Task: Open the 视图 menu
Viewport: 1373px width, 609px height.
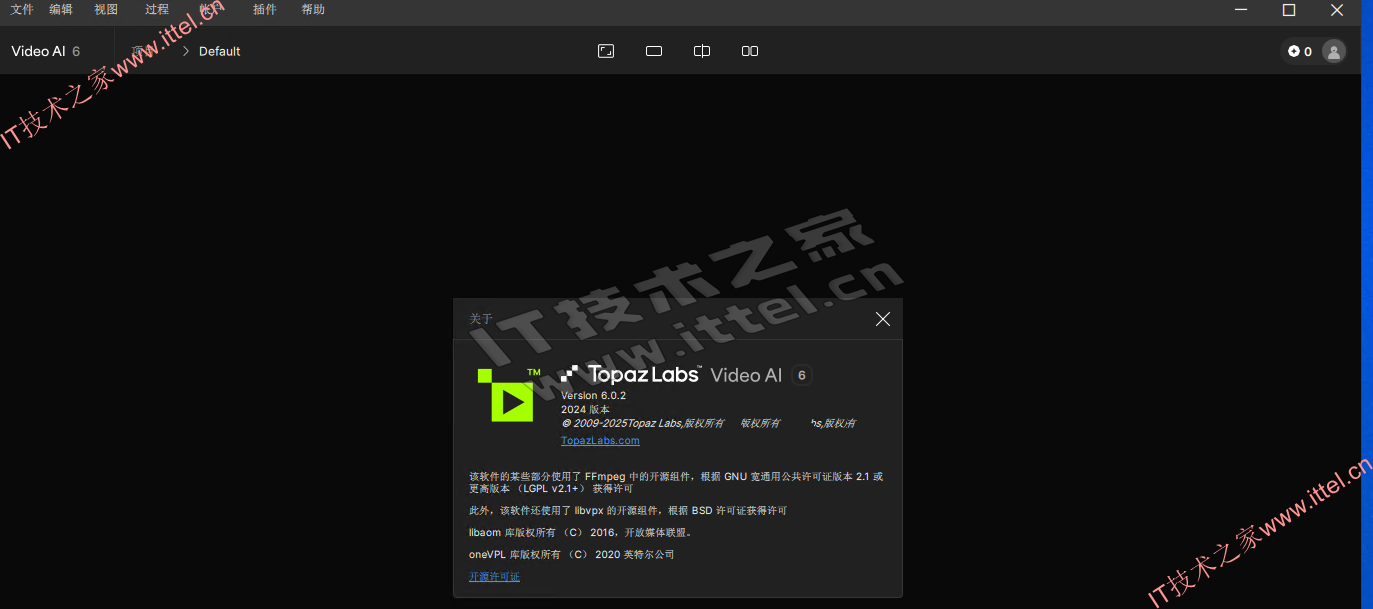Action: [x=106, y=10]
